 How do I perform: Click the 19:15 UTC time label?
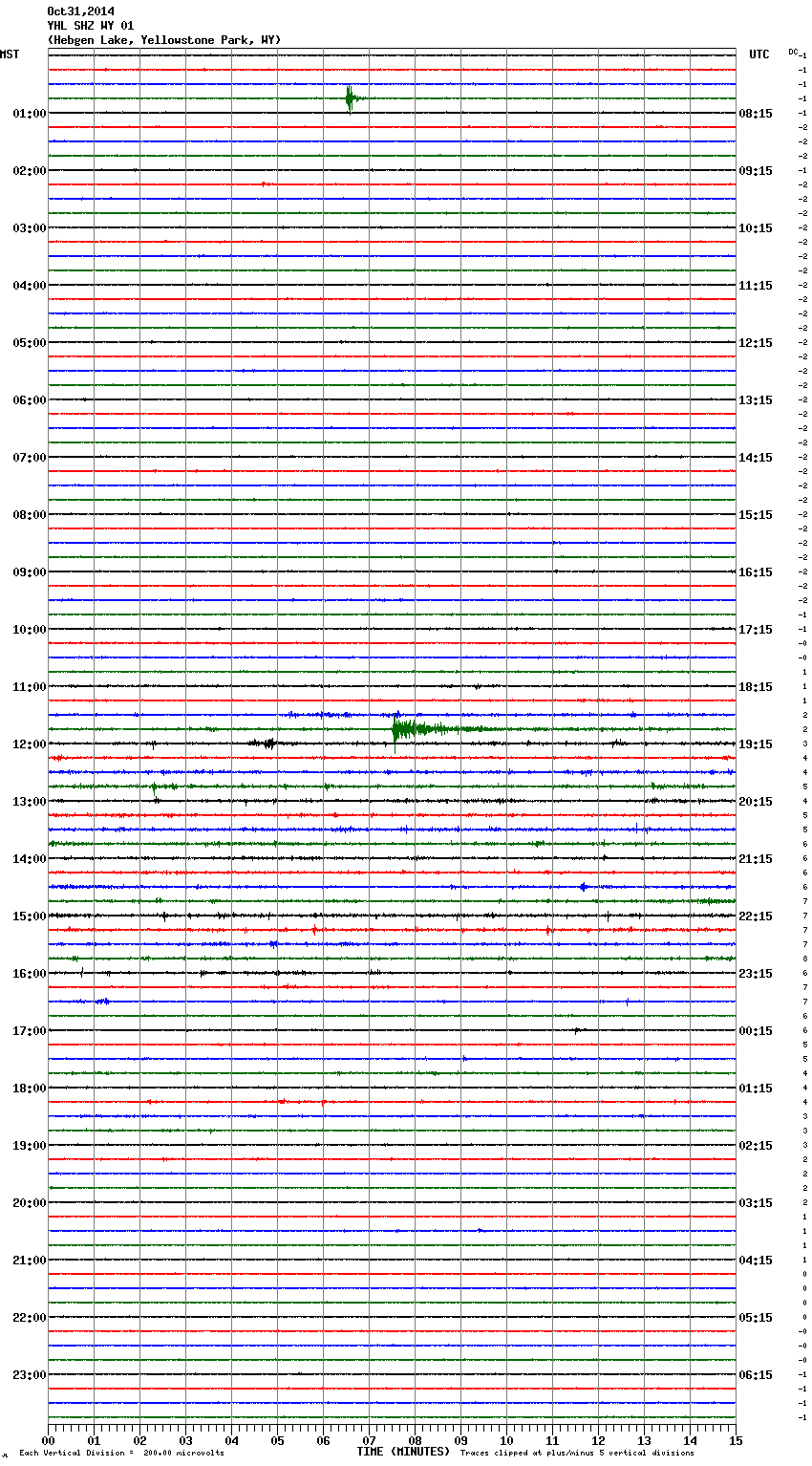(756, 744)
